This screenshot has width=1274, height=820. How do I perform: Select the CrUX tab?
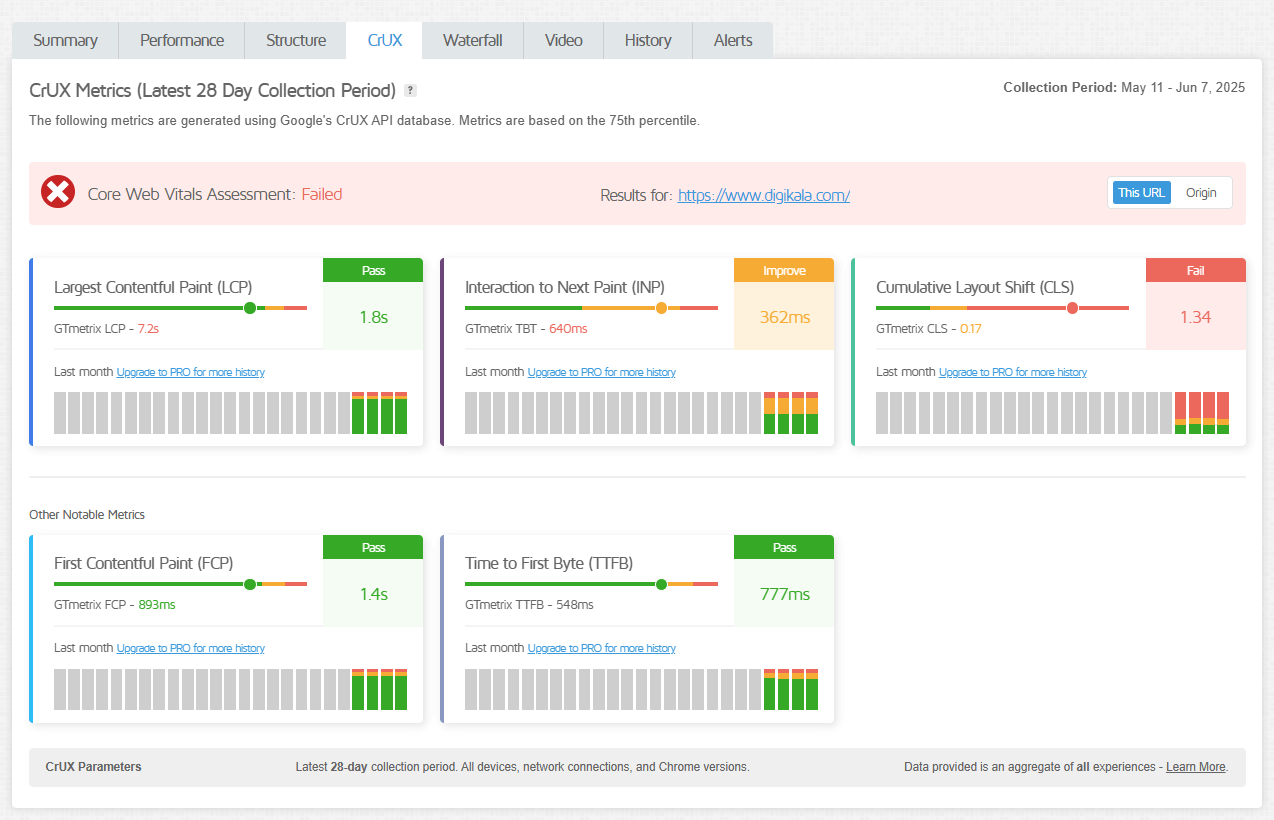click(384, 40)
